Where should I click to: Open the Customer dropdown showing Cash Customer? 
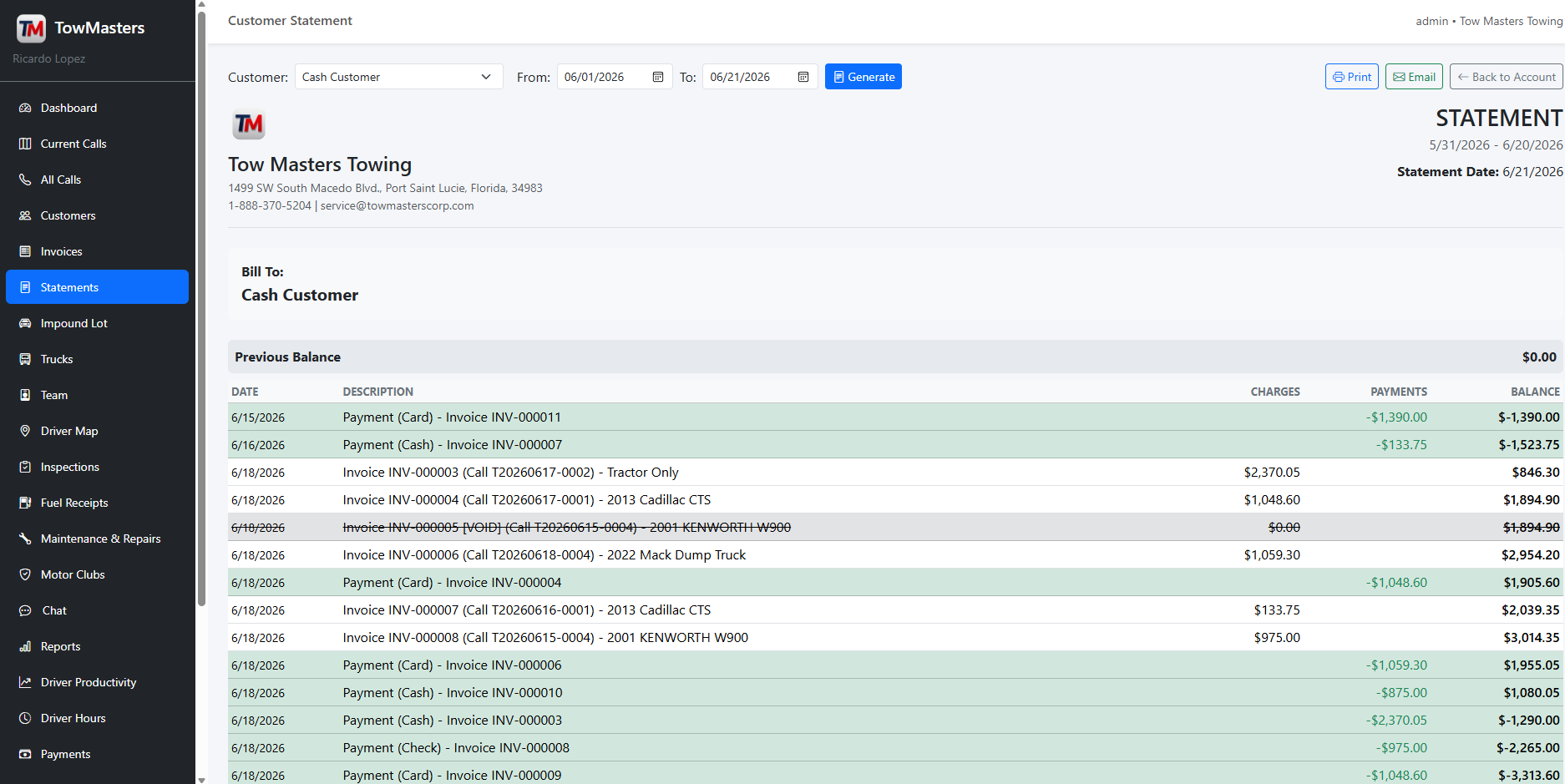[x=398, y=77]
